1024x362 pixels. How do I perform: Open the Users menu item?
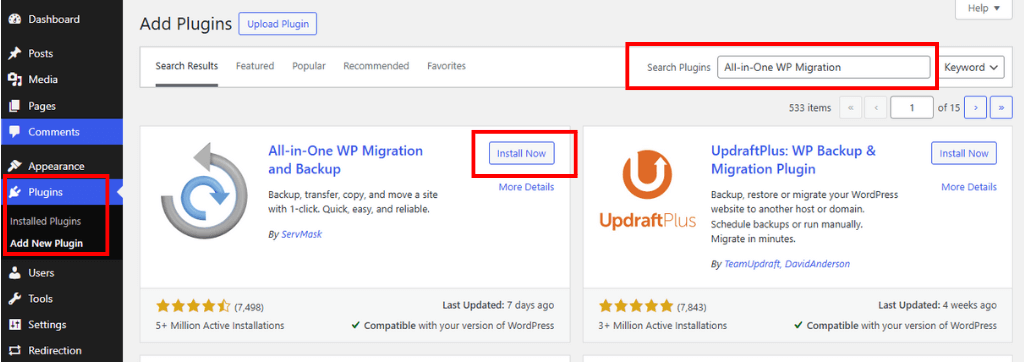pos(61,272)
